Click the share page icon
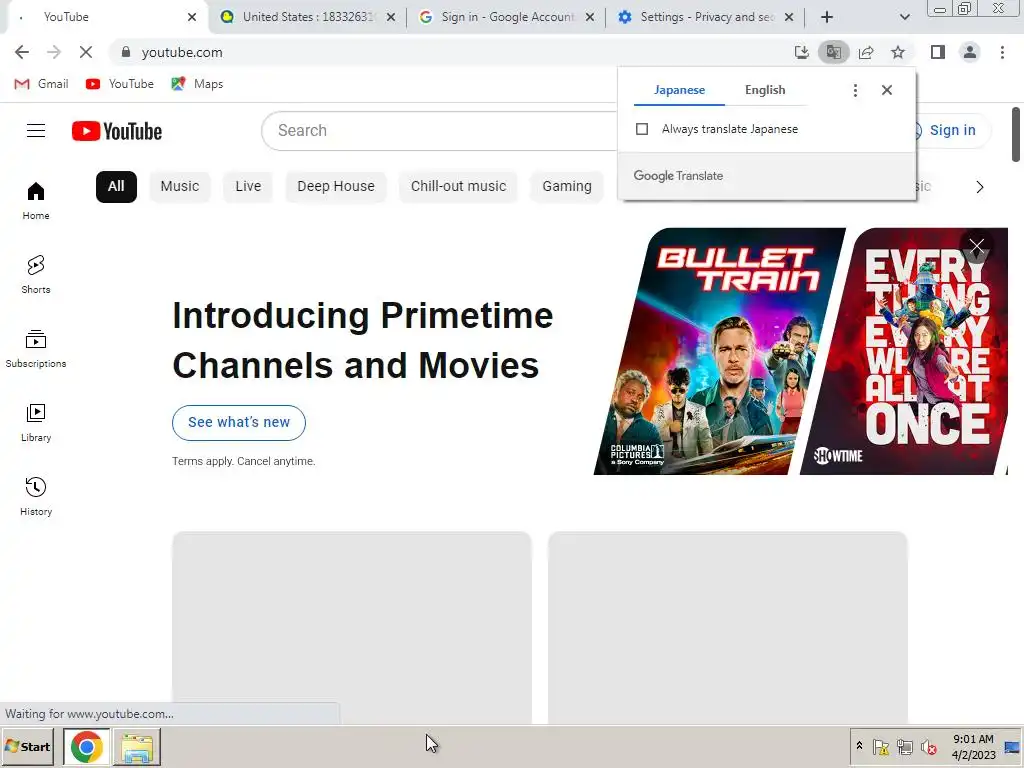Viewport: 1024px width, 768px height. (866, 52)
